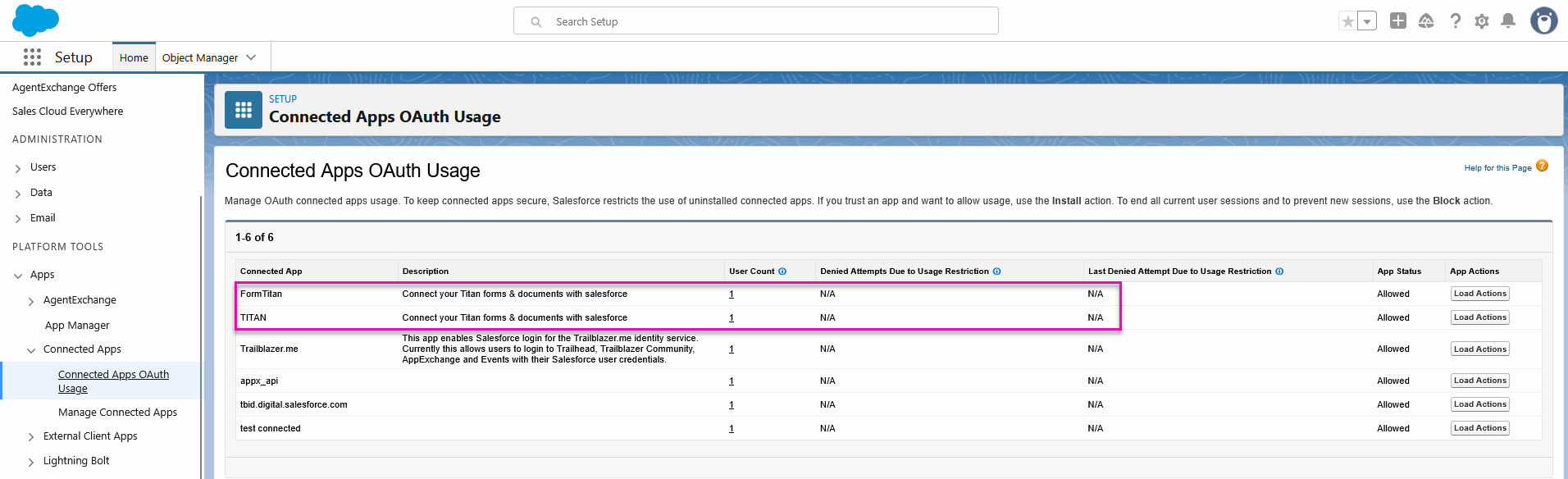Click Load Actions for tbid.digital.salesforce.com
This screenshot has height=479, width=1568.
point(1480,404)
